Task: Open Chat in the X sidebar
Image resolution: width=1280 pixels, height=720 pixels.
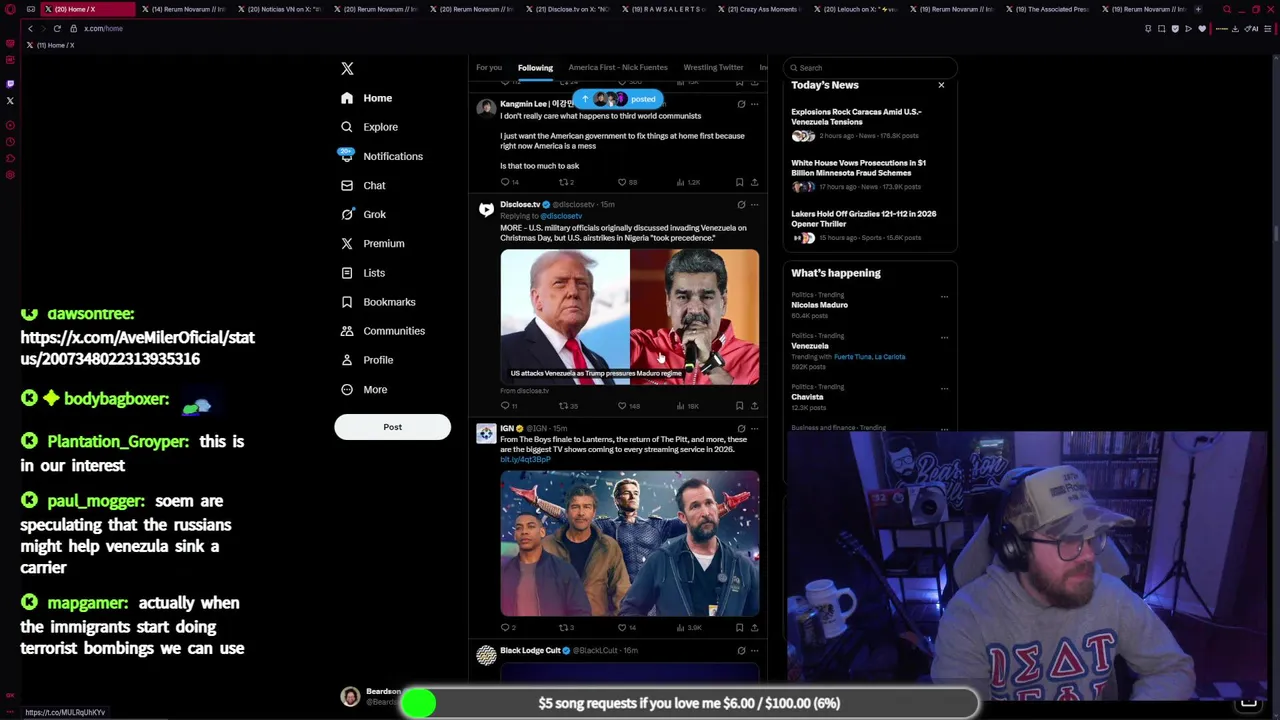Action: [363, 185]
